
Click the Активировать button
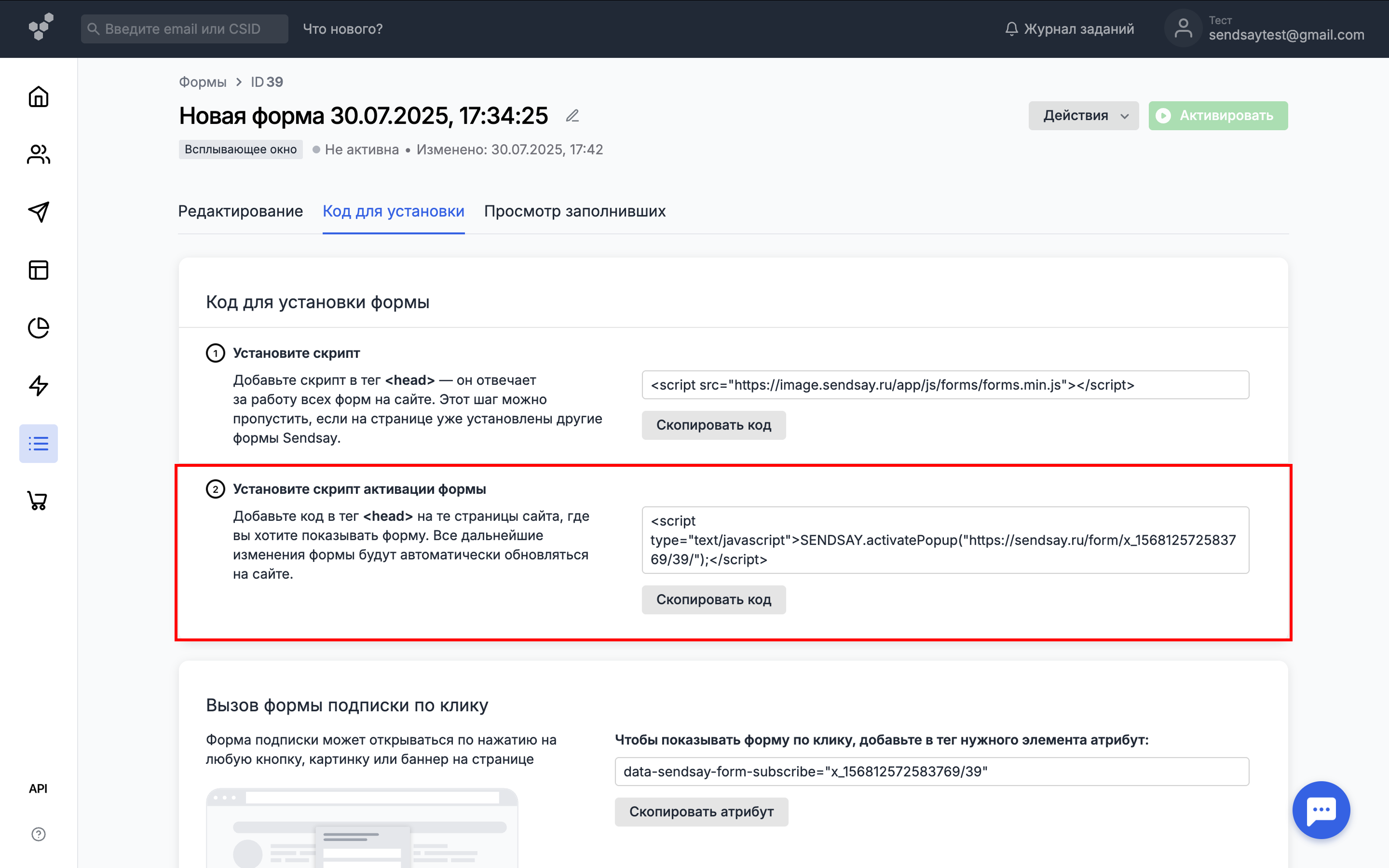click(x=1217, y=116)
